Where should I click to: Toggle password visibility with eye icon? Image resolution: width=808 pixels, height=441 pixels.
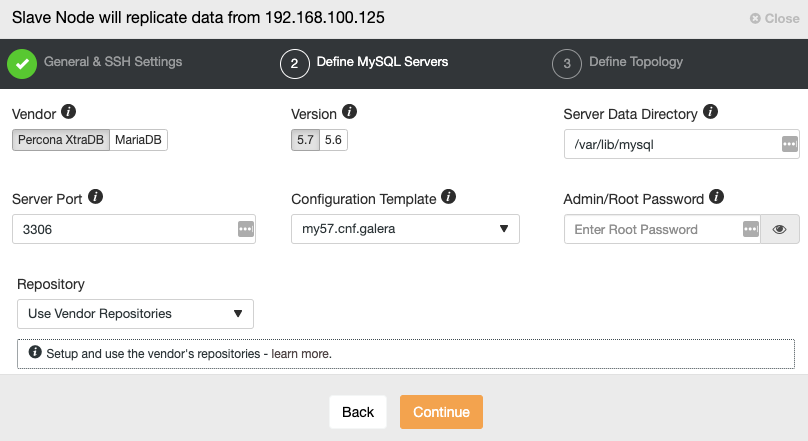pos(780,229)
